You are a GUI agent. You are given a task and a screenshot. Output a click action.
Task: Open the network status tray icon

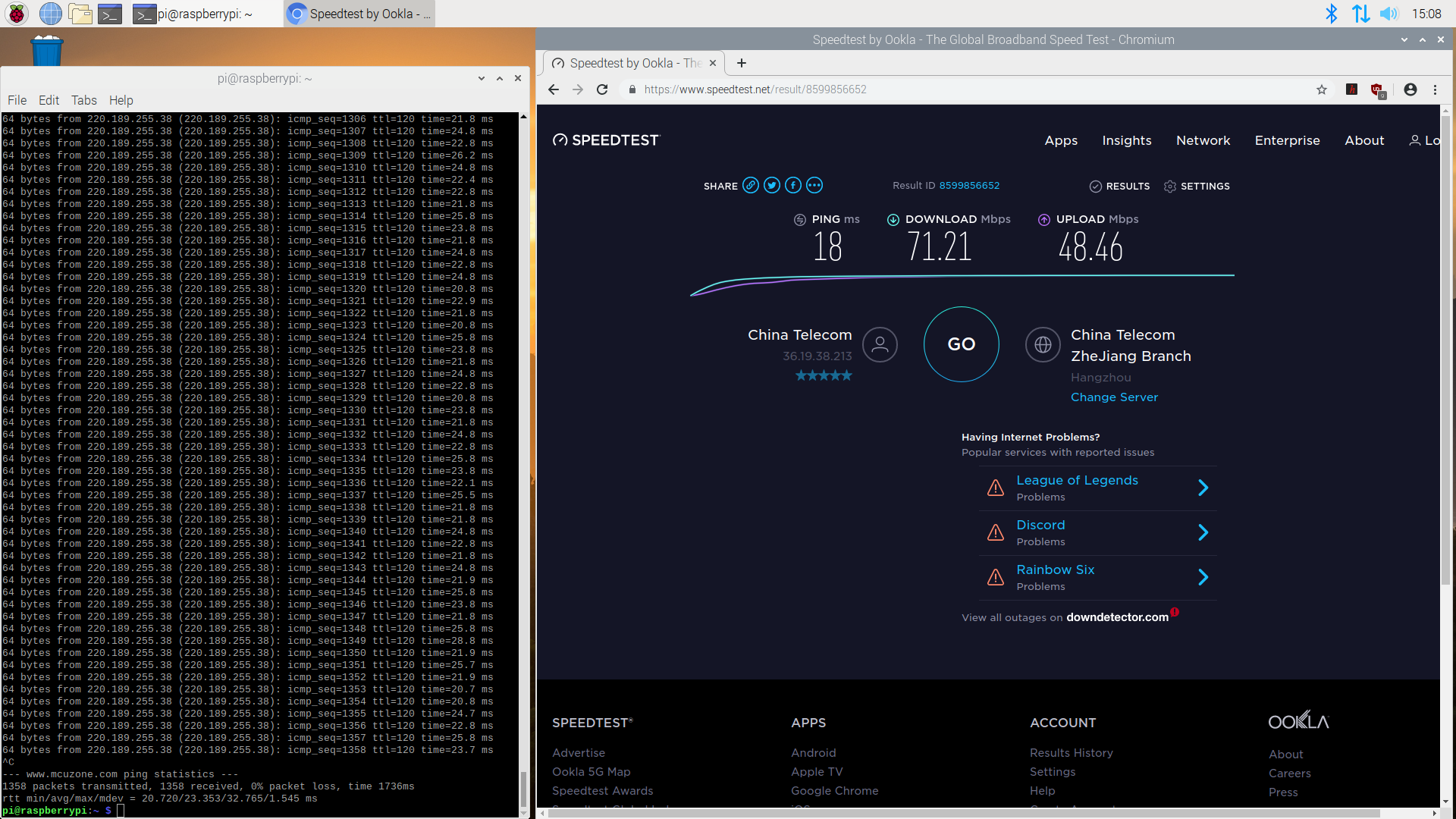(1360, 14)
